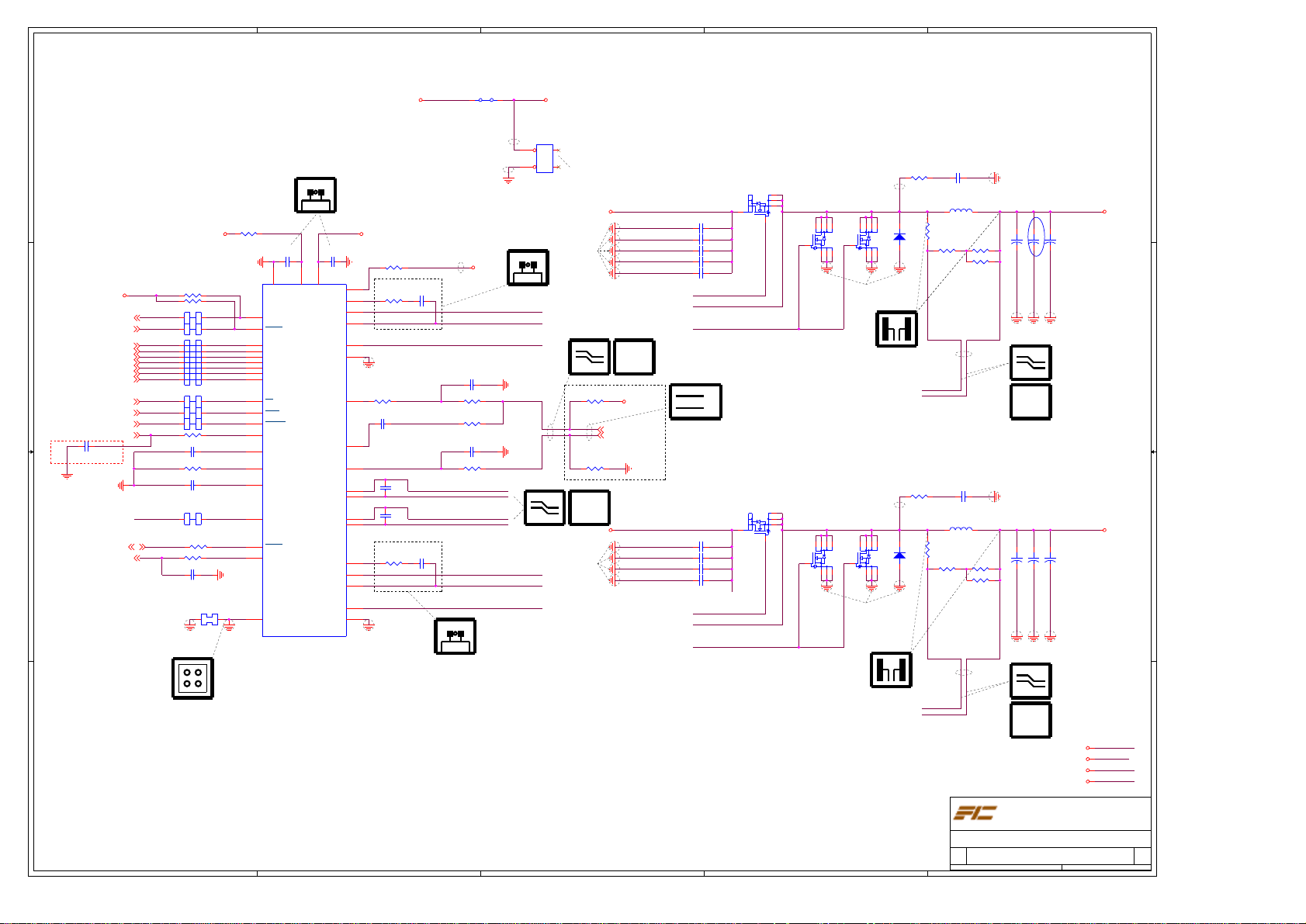Image resolution: width=1306 pixels, height=924 pixels.
Task: Click the component placement icon above main IC
Action: coord(315,196)
